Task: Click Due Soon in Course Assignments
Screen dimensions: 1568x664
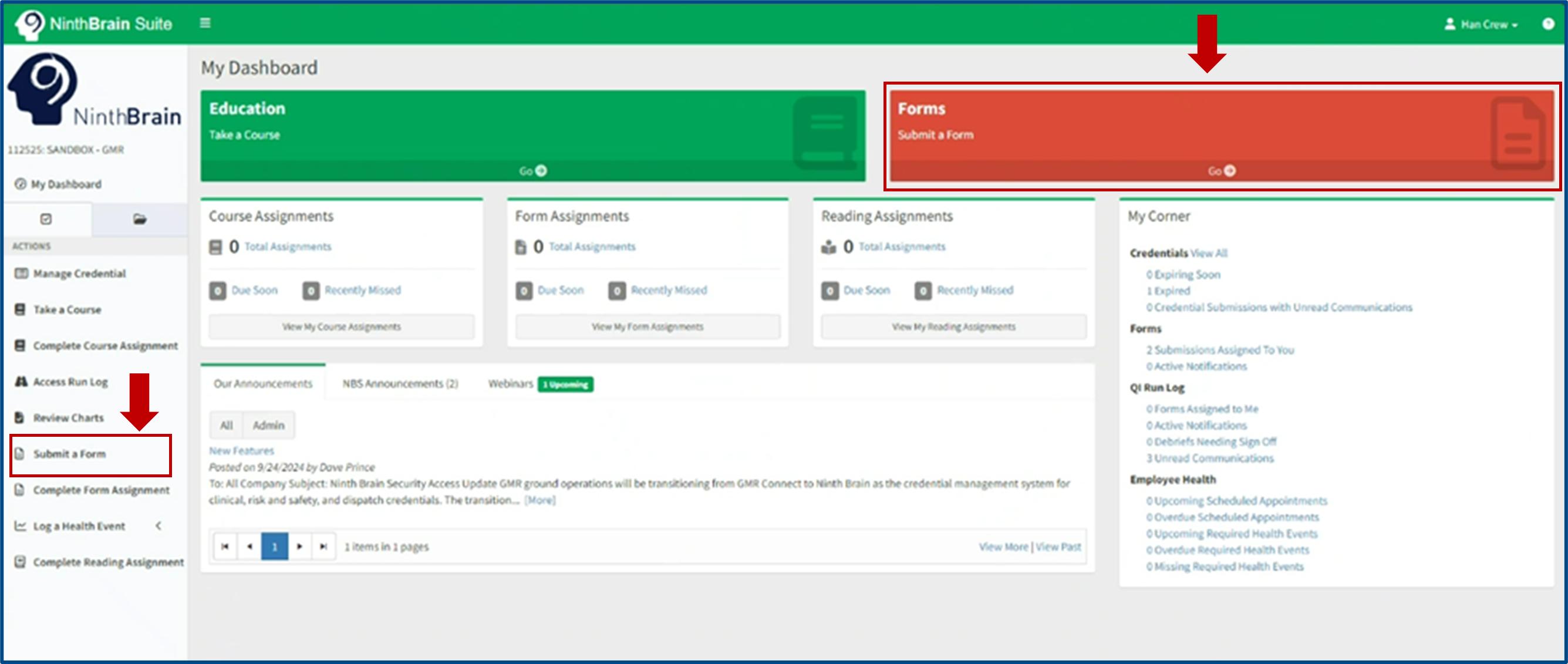Action: tap(254, 290)
